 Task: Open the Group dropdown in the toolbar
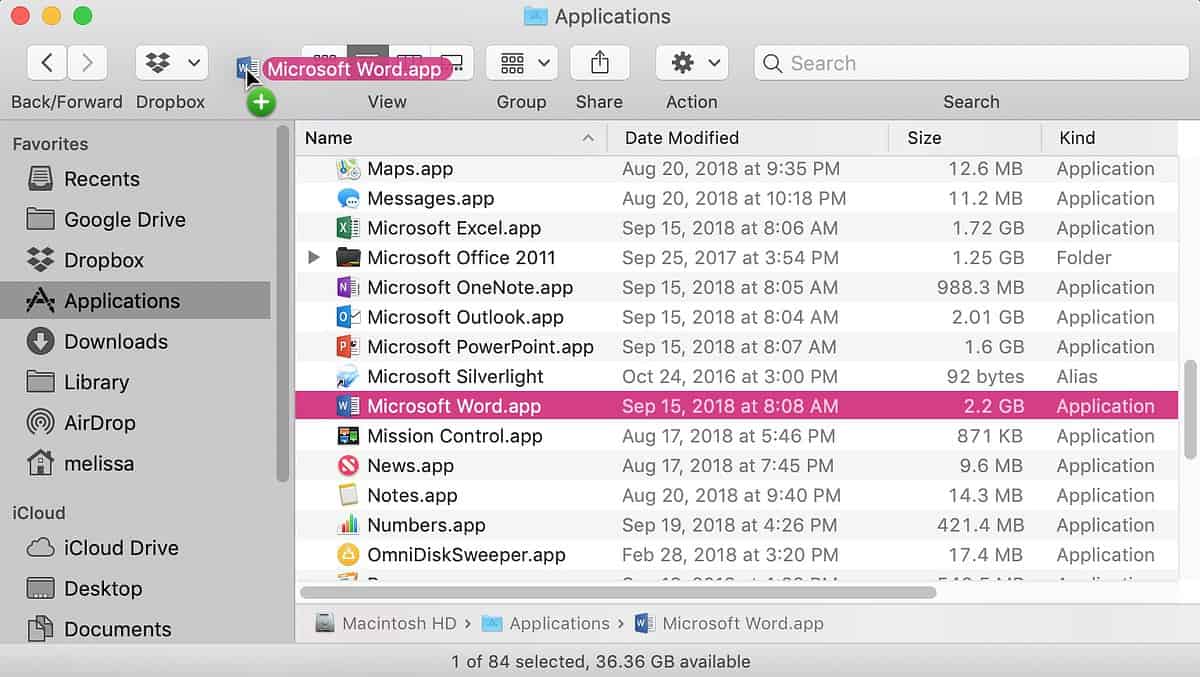(x=521, y=62)
